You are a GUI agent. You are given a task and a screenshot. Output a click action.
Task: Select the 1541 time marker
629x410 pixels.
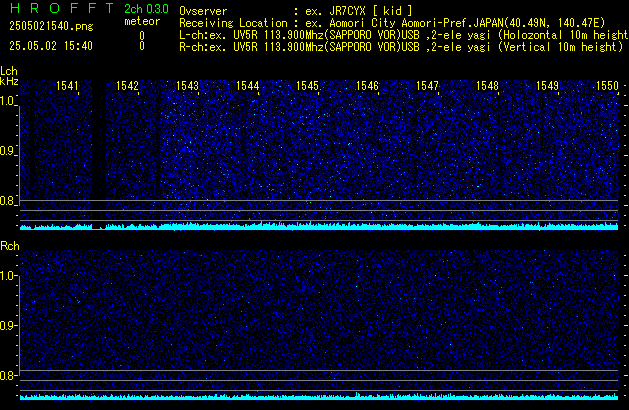tap(67, 86)
